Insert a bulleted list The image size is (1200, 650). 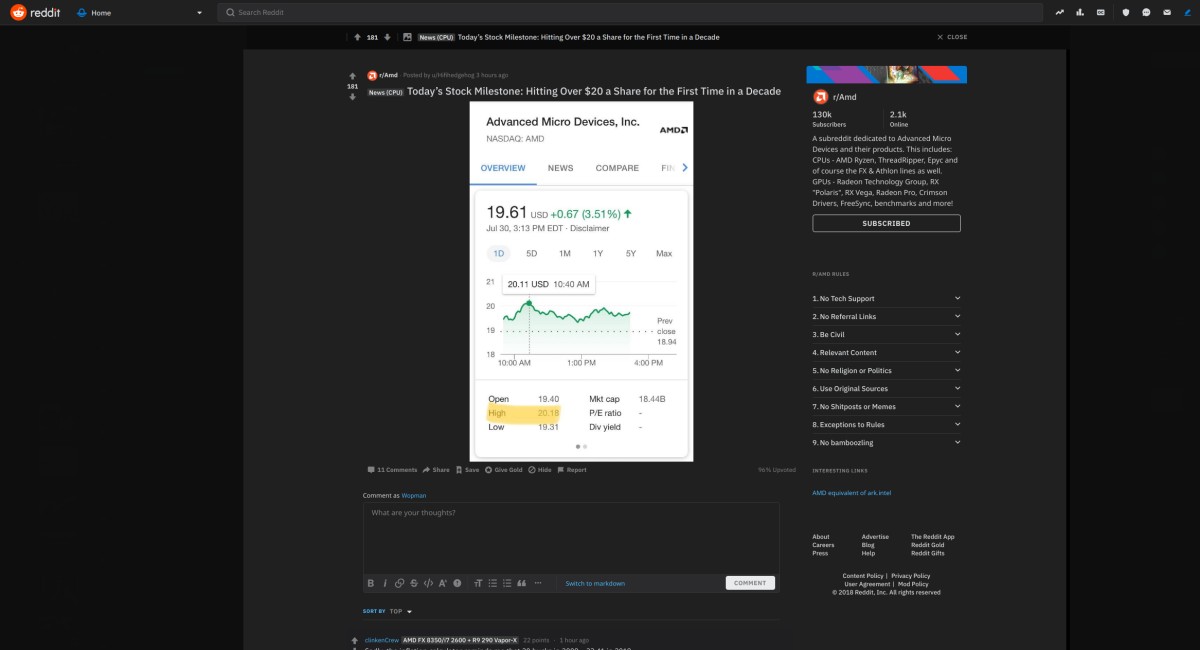pyautogui.click(x=492, y=583)
